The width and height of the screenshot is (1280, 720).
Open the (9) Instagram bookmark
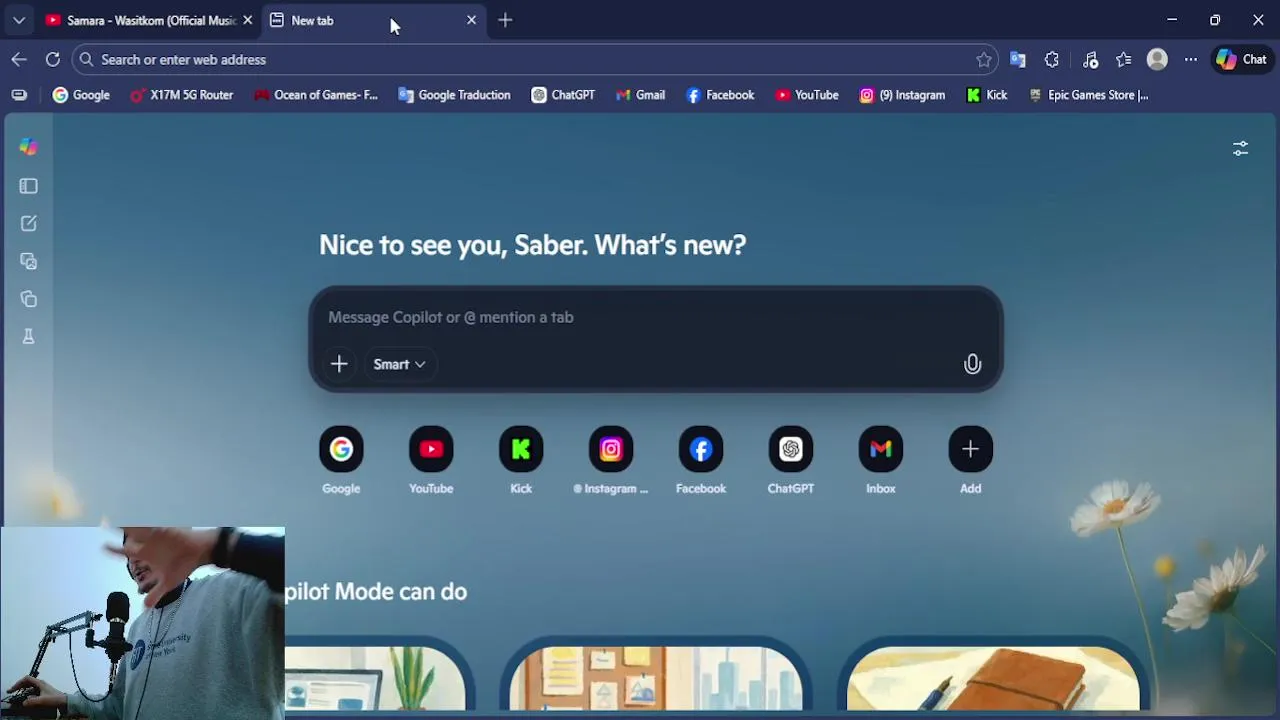[x=902, y=95]
